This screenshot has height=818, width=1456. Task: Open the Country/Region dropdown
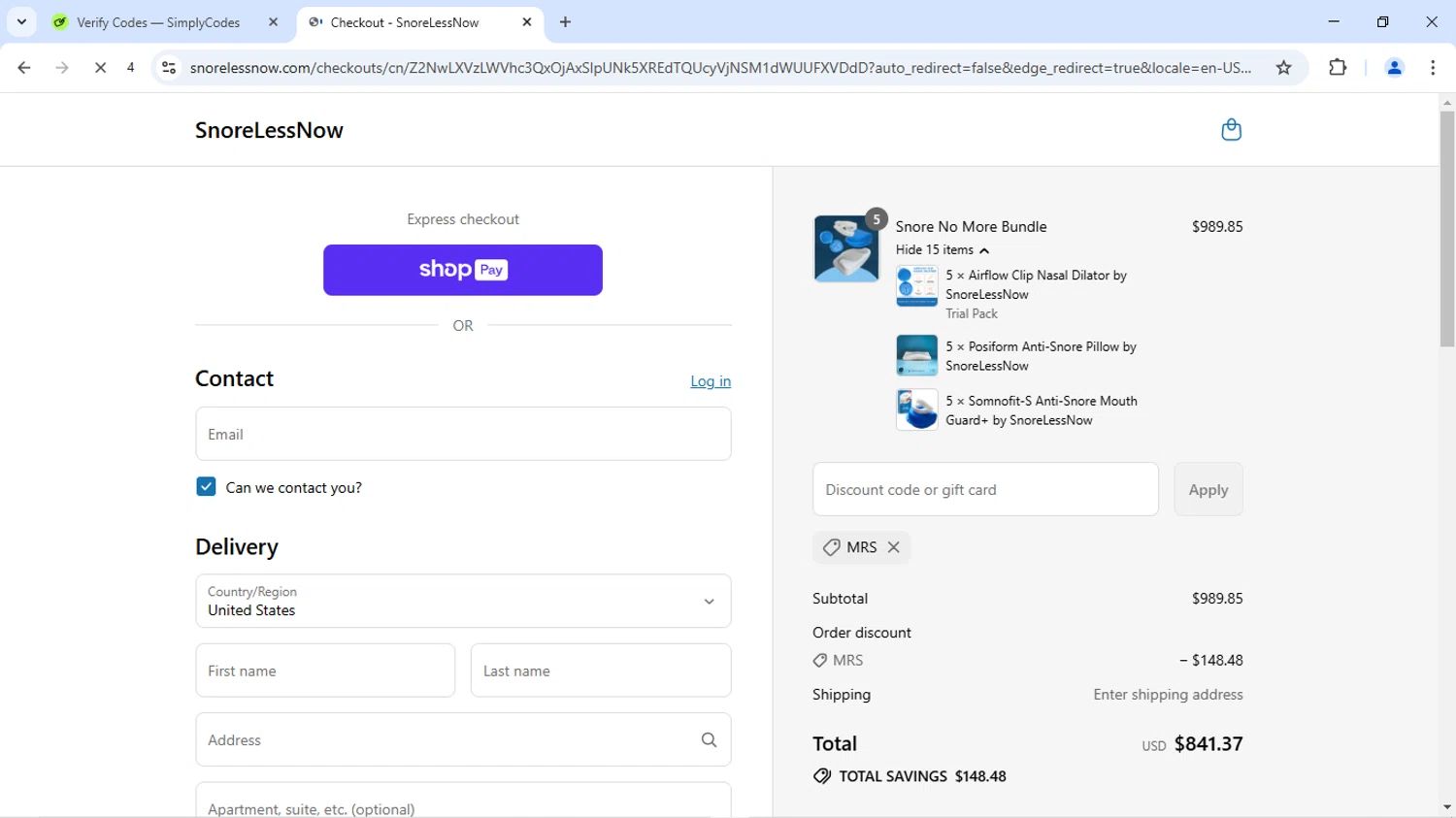[x=463, y=601]
